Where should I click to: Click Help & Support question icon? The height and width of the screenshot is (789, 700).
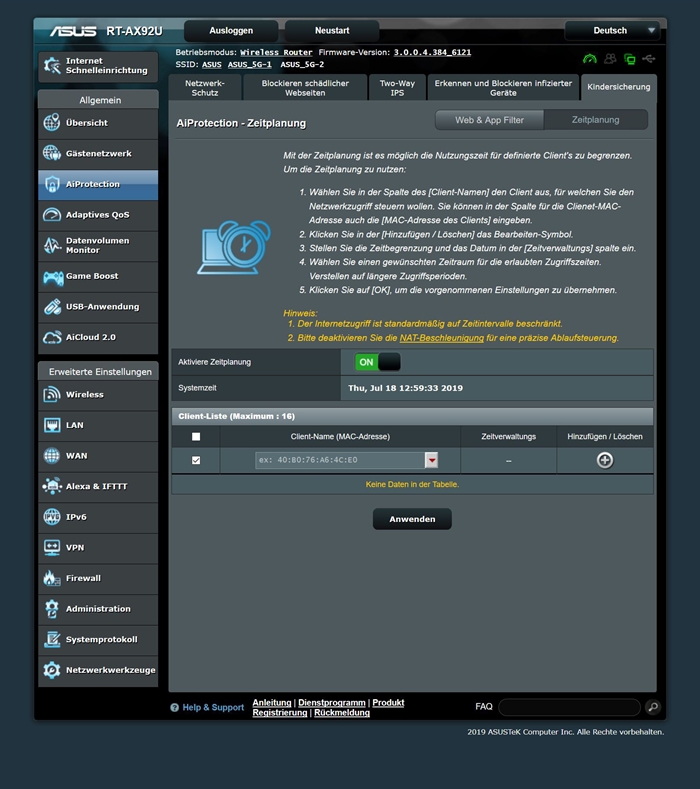coord(175,707)
